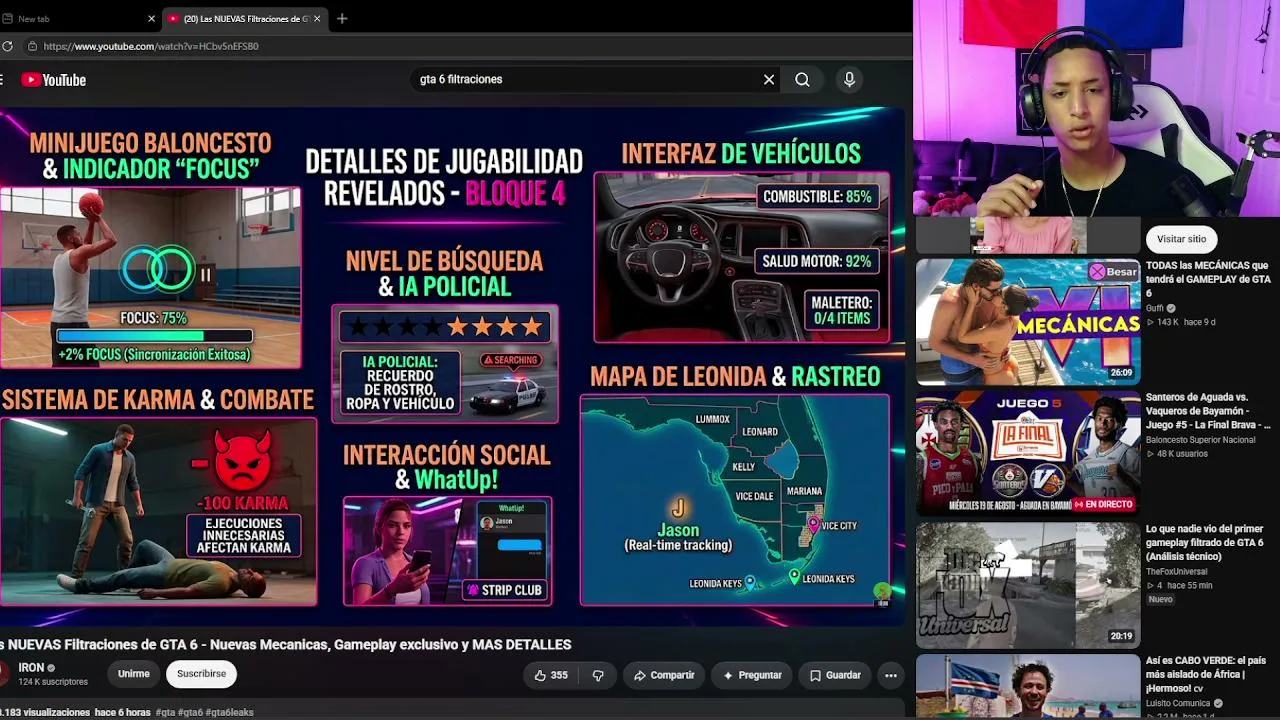Select the "Las NUEVAS Filtraciones" browser tab
This screenshot has width=1280, height=720.
click(245, 18)
